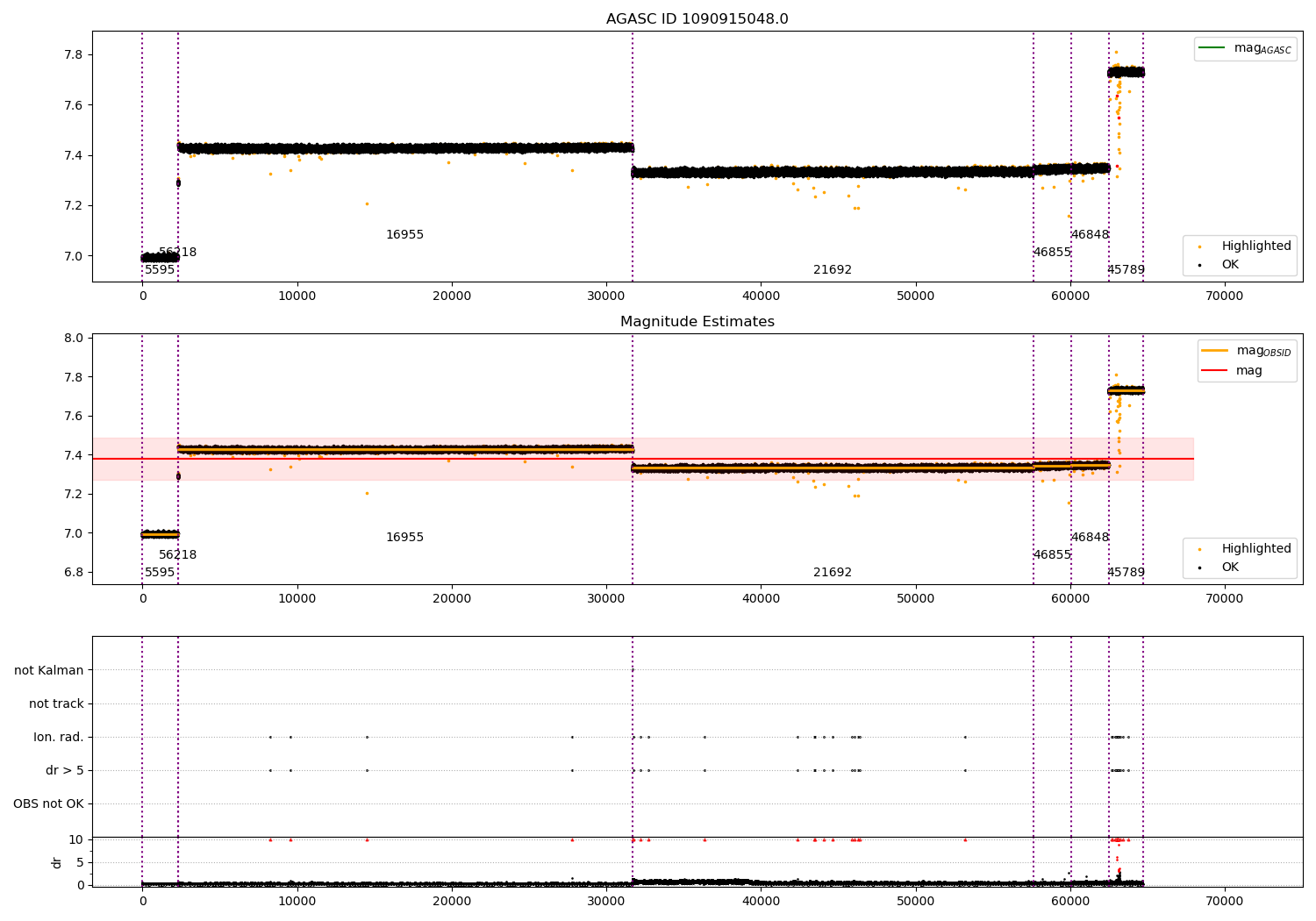
Task: Click the 'Magnitude Estimates' subplot title
Action: [697, 322]
